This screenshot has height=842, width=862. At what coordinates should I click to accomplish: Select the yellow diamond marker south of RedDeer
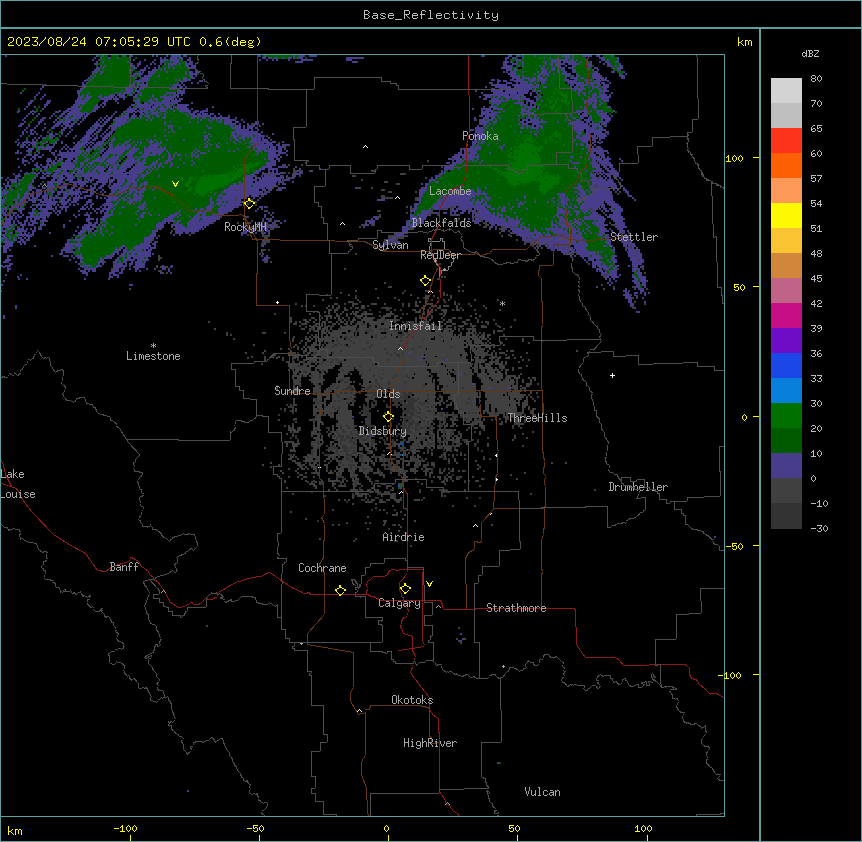[x=425, y=281]
